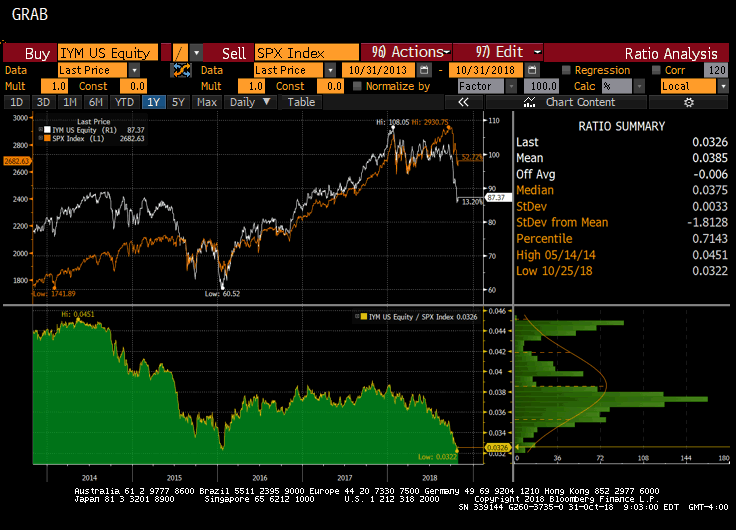Click the Hi: 0.0451 ratio label
The height and width of the screenshot is (530, 736).
tap(77, 314)
